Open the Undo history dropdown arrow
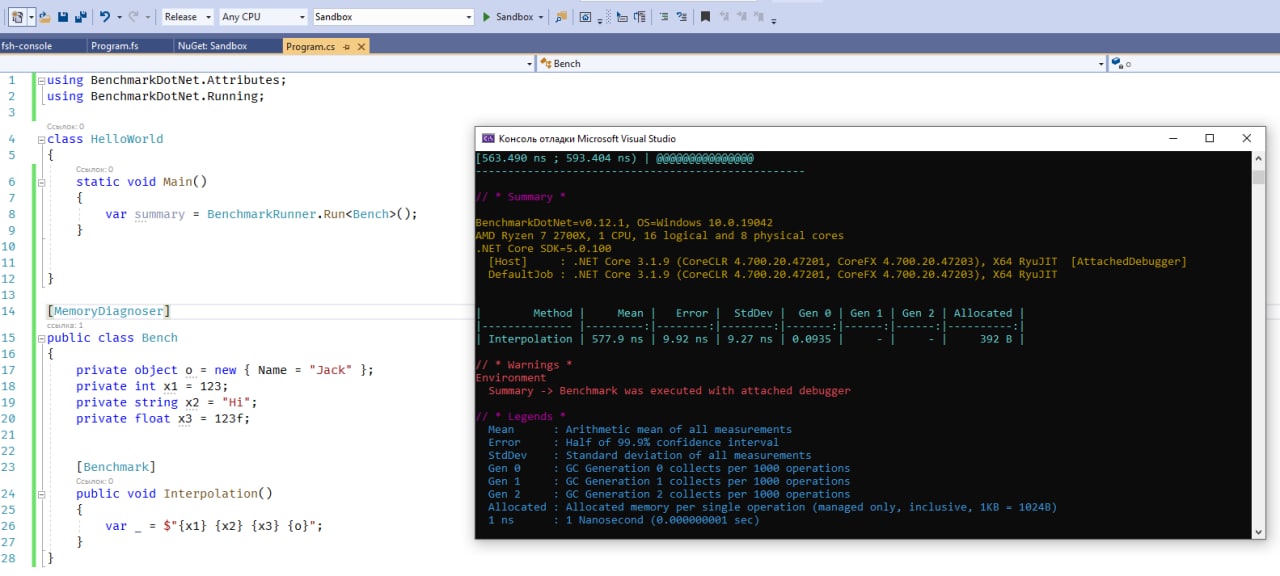The image size is (1280, 576). (119, 17)
